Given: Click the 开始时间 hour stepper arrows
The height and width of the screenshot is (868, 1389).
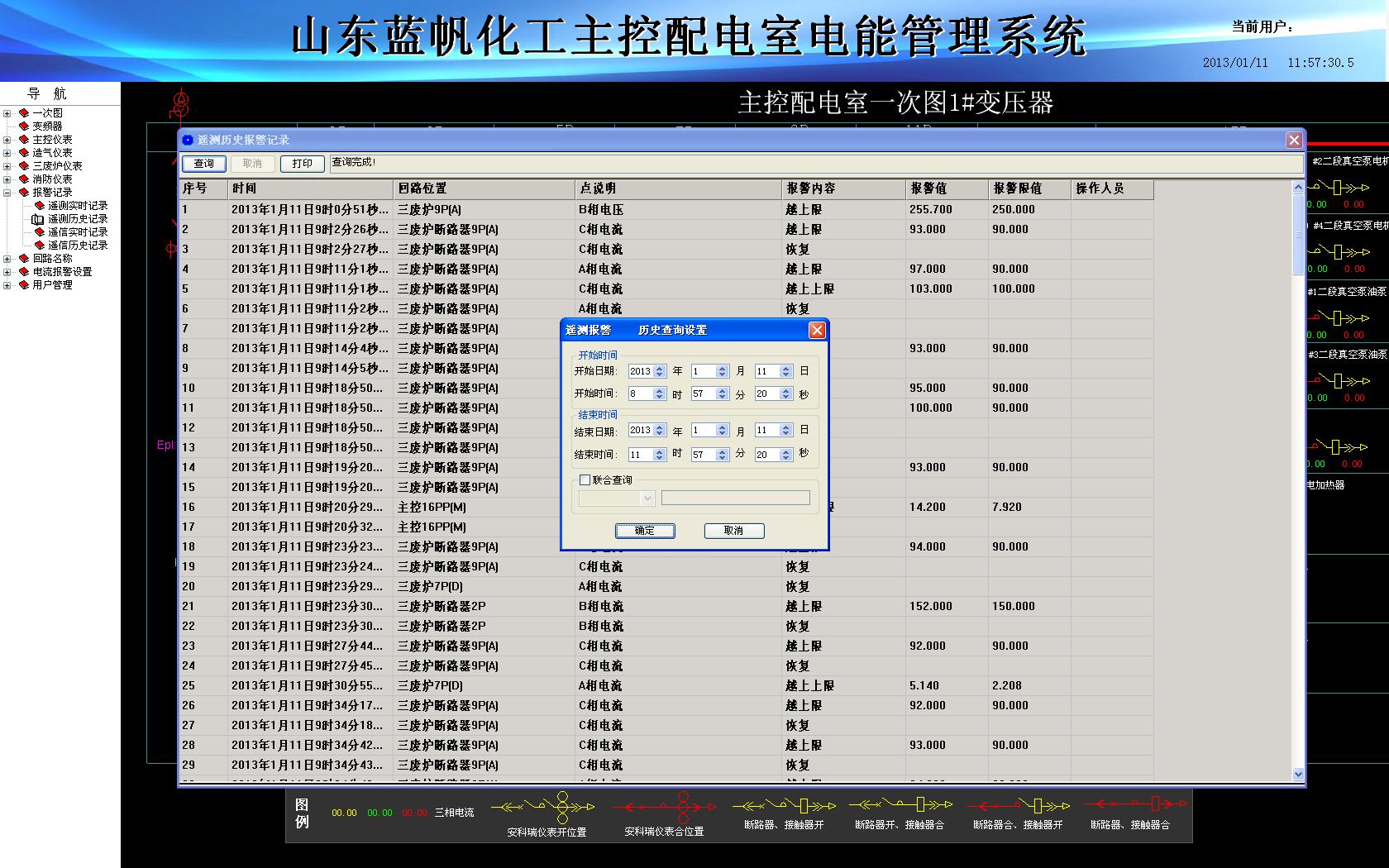Looking at the screenshot, I should click(x=660, y=394).
